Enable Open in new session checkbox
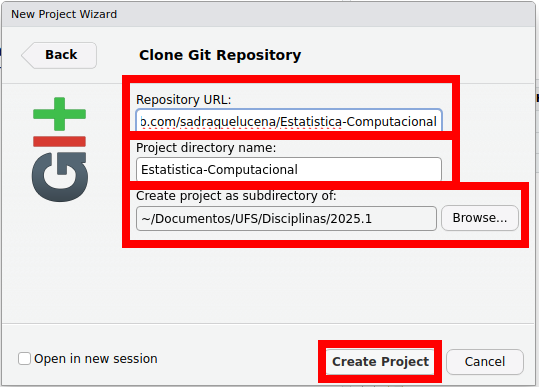The height and width of the screenshot is (387, 539). (24, 358)
